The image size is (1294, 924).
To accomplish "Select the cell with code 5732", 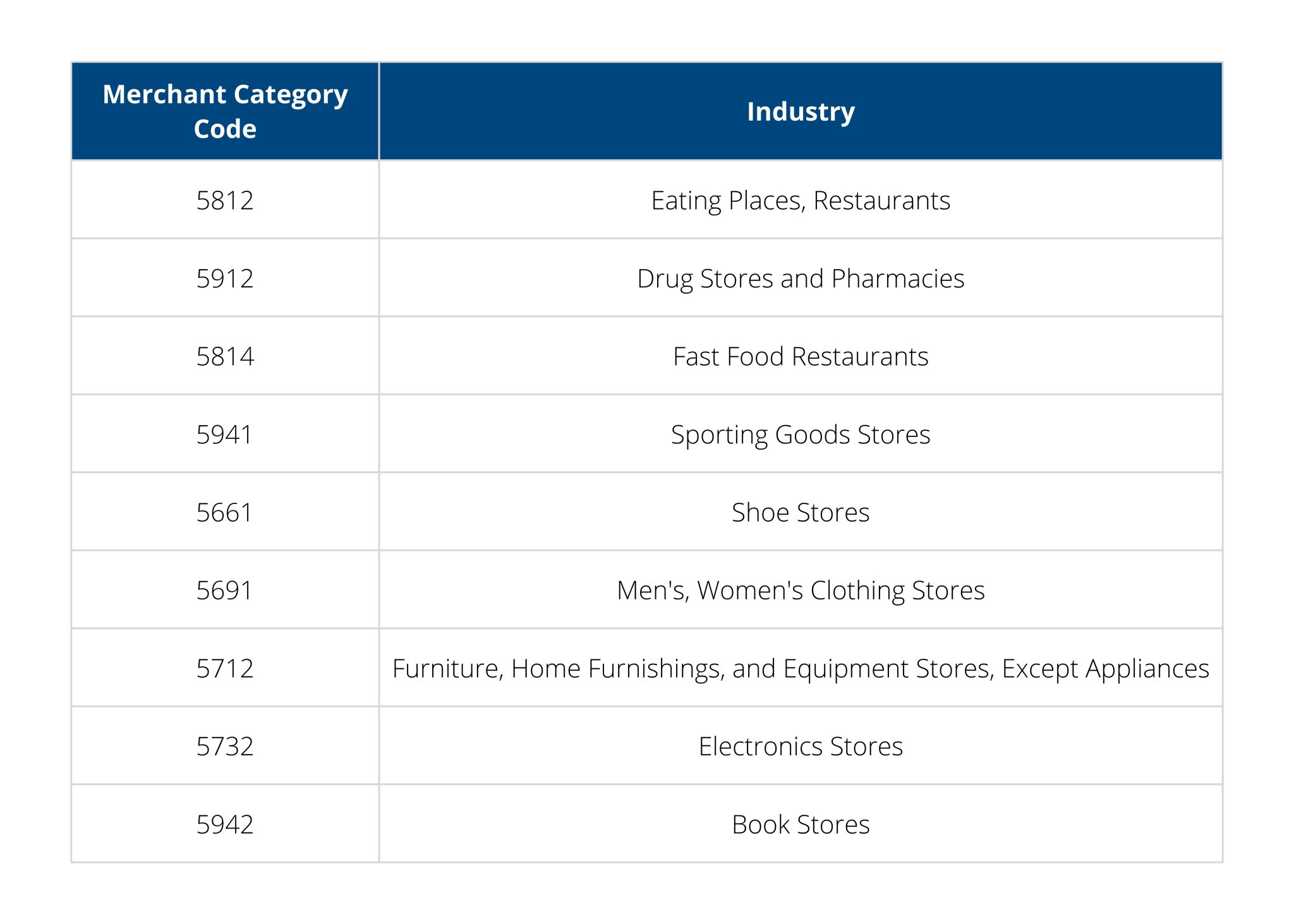I will (225, 747).
